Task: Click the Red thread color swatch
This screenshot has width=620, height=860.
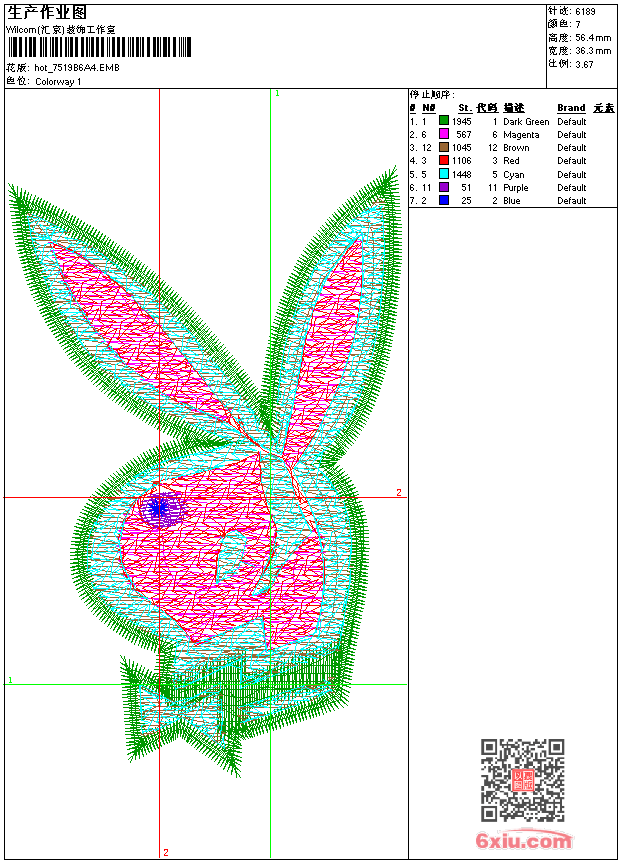Action: point(444,160)
